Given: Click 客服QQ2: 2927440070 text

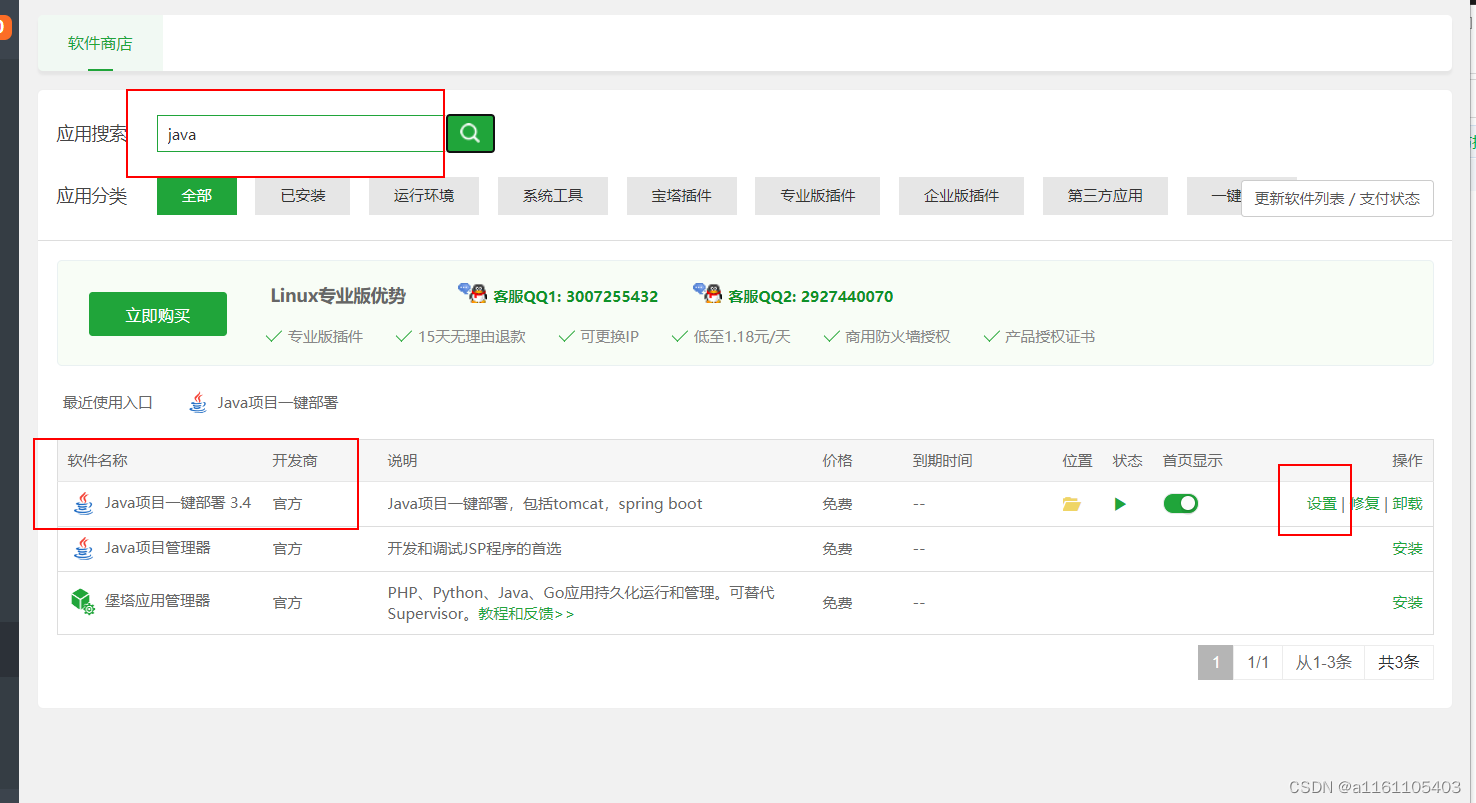Looking at the screenshot, I should tap(811, 296).
